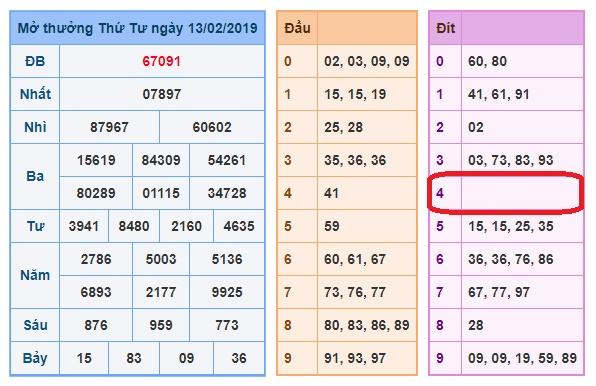Click the Ba prize row label

click(x=35, y=177)
